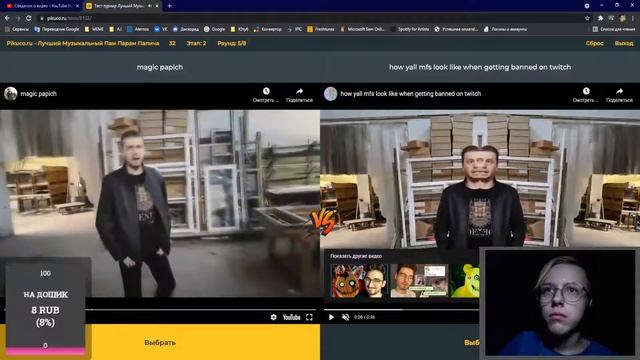The width and height of the screenshot is (640, 360).
Task: Click the pink donation goal progress bar
Action: point(45,350)
